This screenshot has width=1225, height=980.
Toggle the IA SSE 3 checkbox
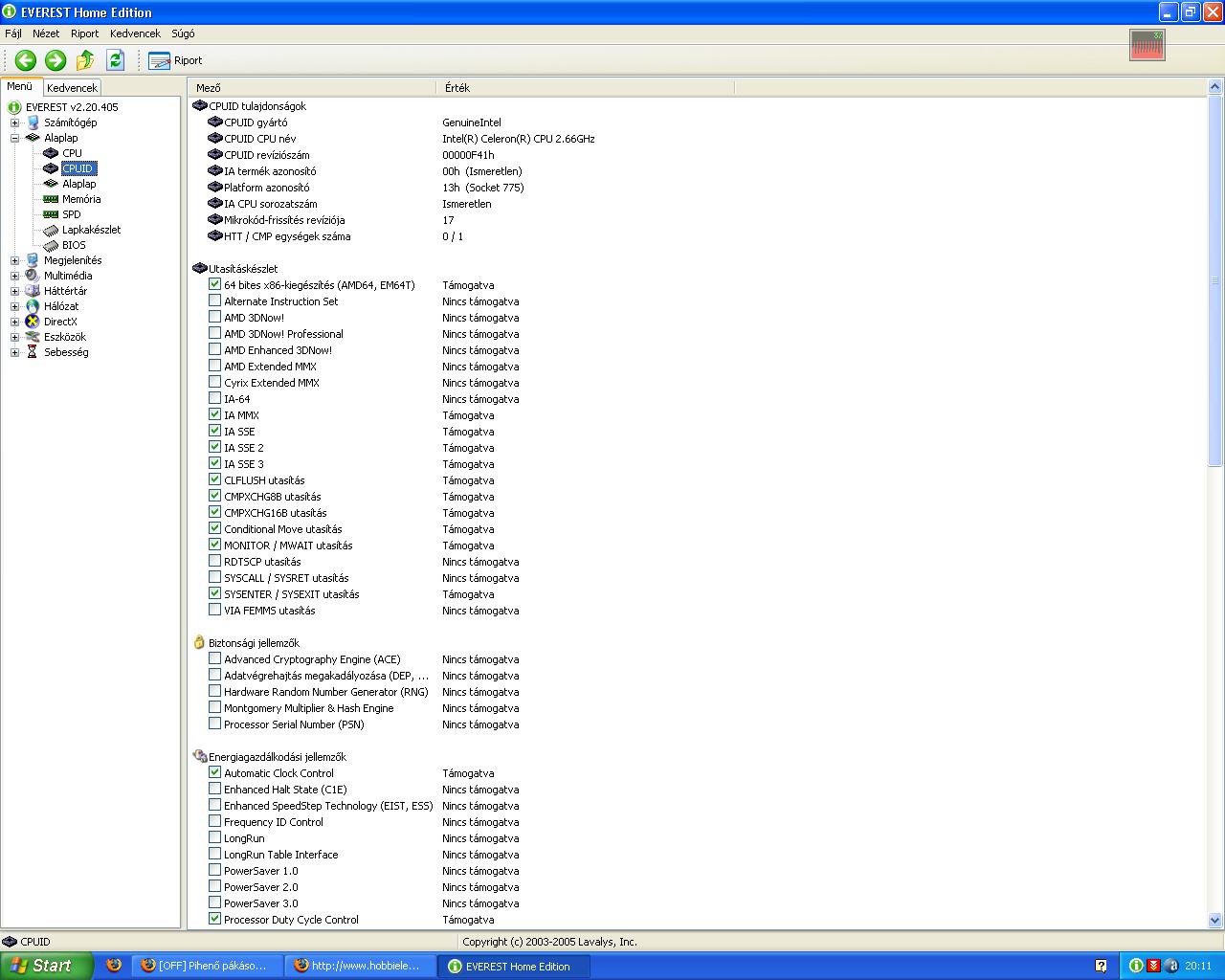coord(214,463)
